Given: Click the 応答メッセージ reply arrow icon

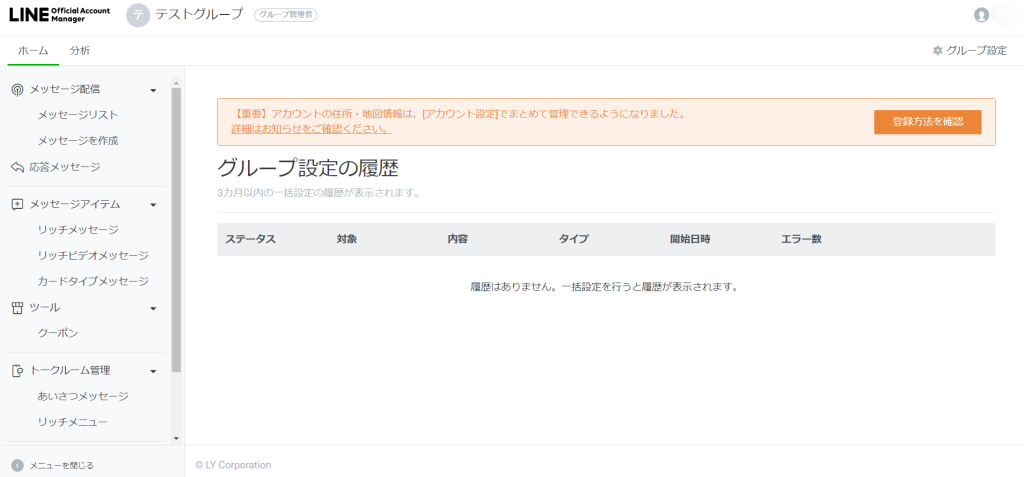Looking at the screenshot, I should point(17,167).
